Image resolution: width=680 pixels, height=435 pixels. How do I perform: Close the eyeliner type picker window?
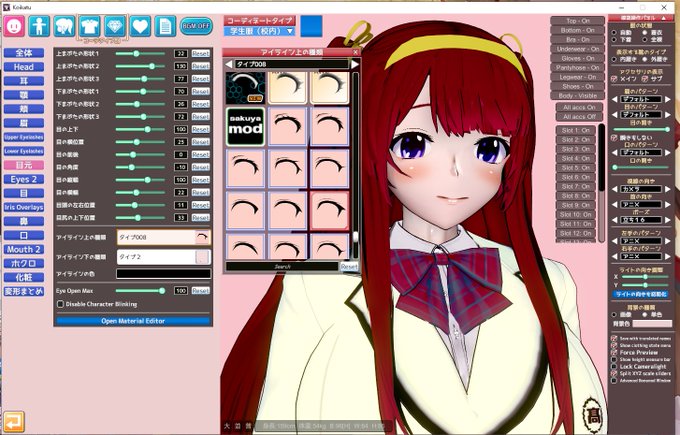point(355,52)
